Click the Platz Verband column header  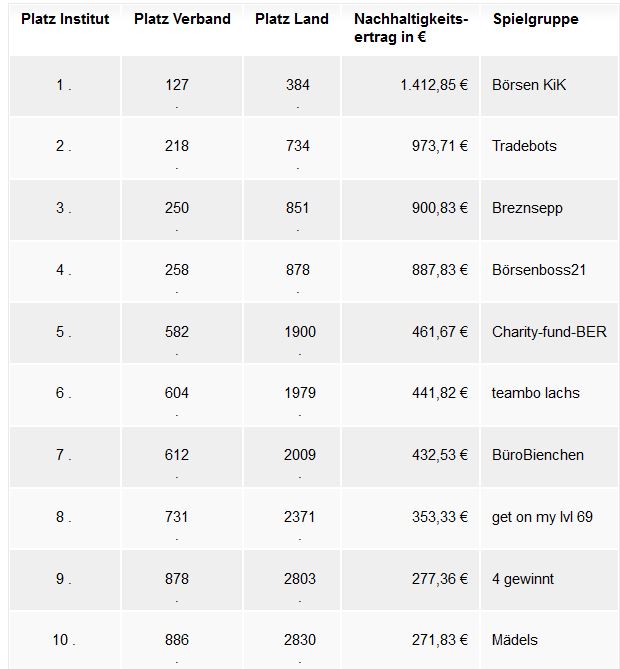point(182,19)
